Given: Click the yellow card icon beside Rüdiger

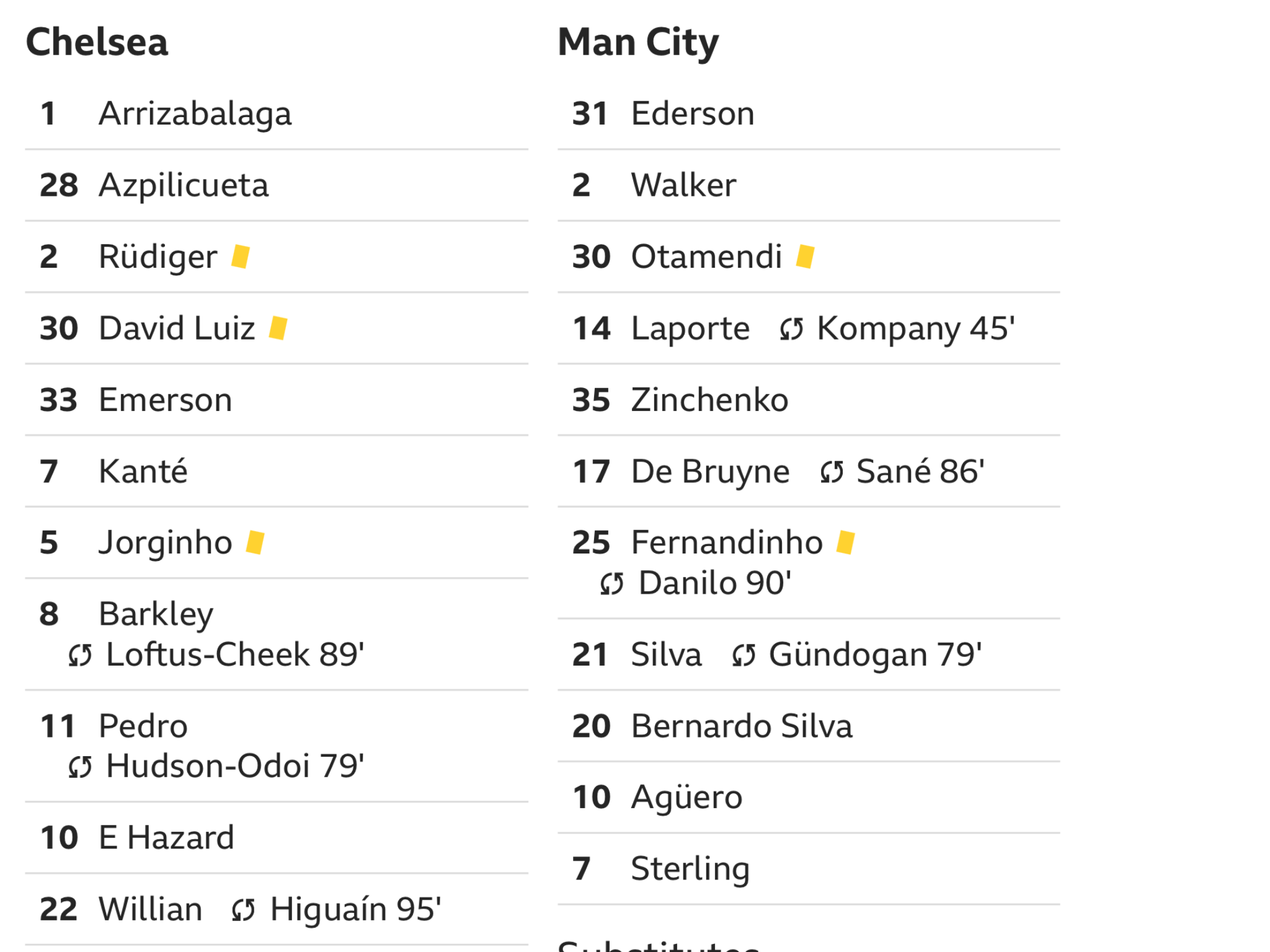Looking at the screenshot, I should tap(240, 257).
